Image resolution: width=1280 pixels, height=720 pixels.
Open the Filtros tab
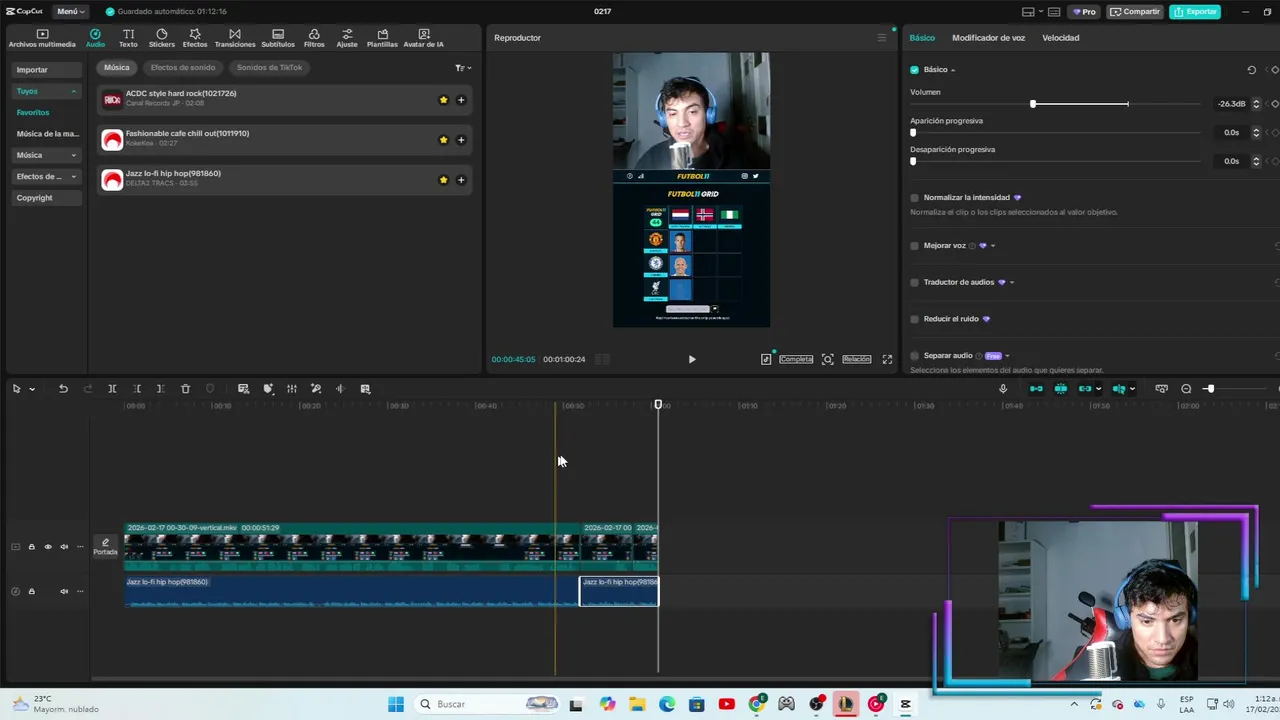click(x=314, y=38)
